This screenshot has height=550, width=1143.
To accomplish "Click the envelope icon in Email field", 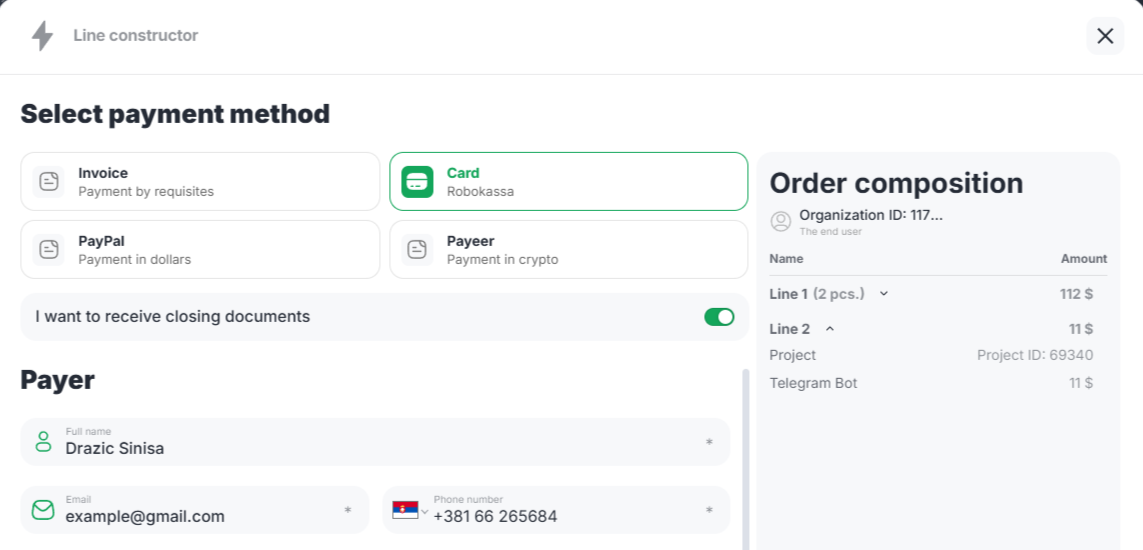I will [x=43, y=510].
